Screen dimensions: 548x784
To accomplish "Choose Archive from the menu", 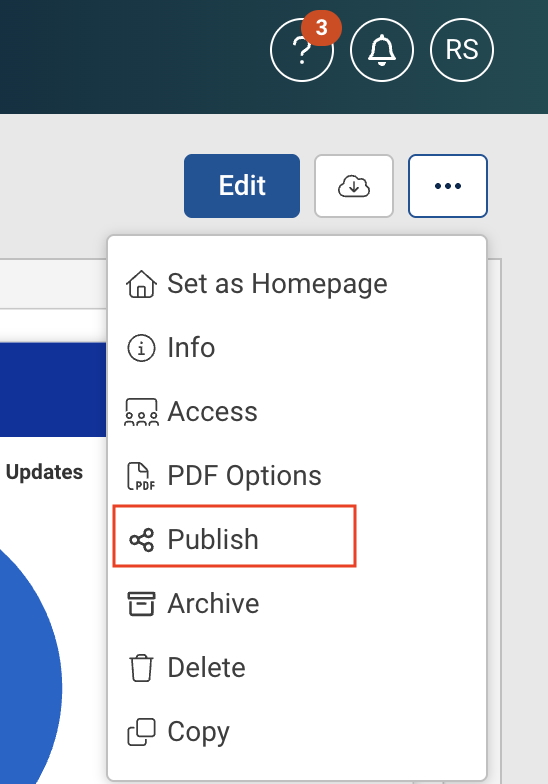I will click(297, 604).
